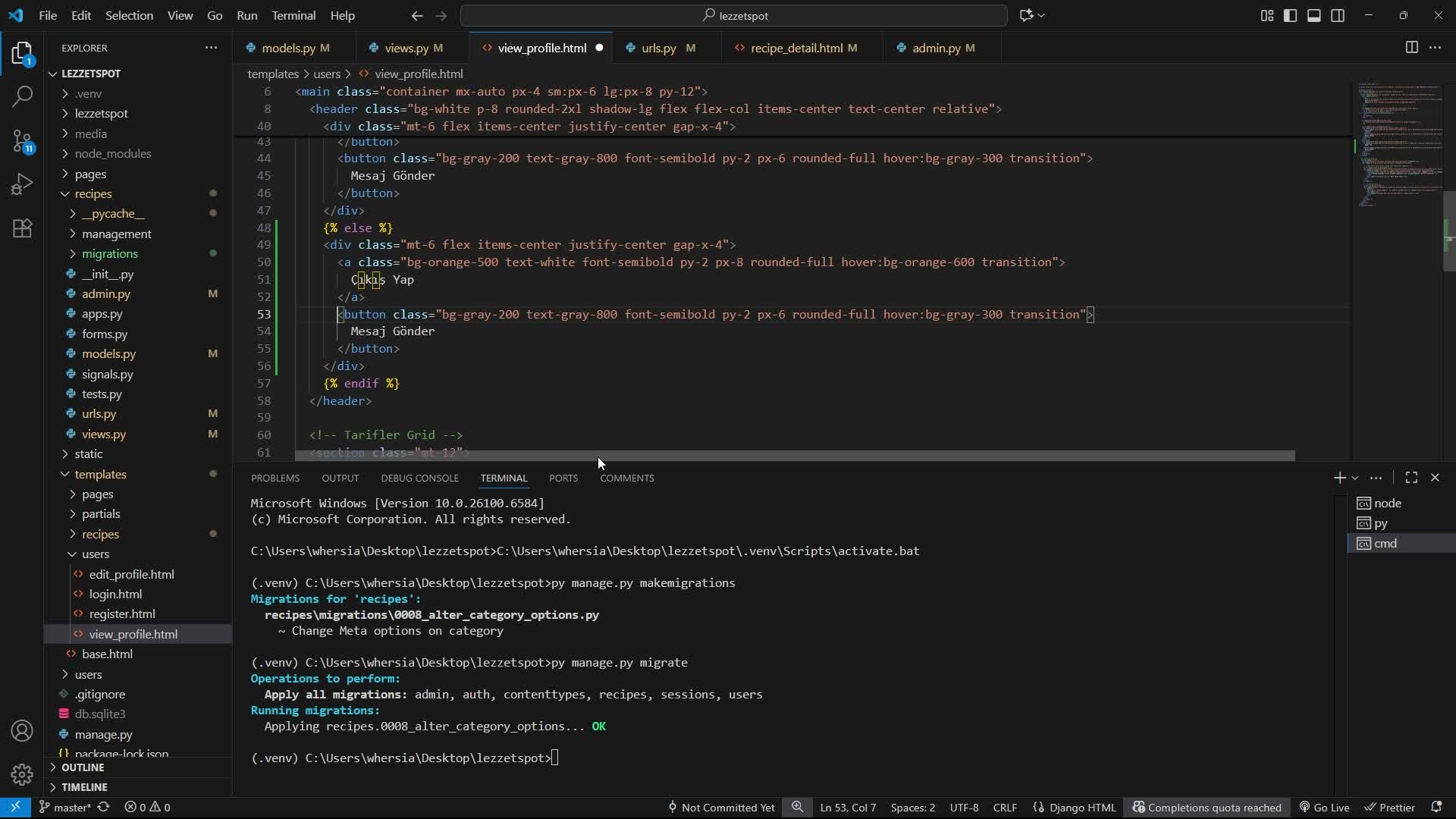Image resolution: width=1456 pixels, height=819 pixels.
Task: Open Run and Debug view icon
Action: click(x=22, y=184)
